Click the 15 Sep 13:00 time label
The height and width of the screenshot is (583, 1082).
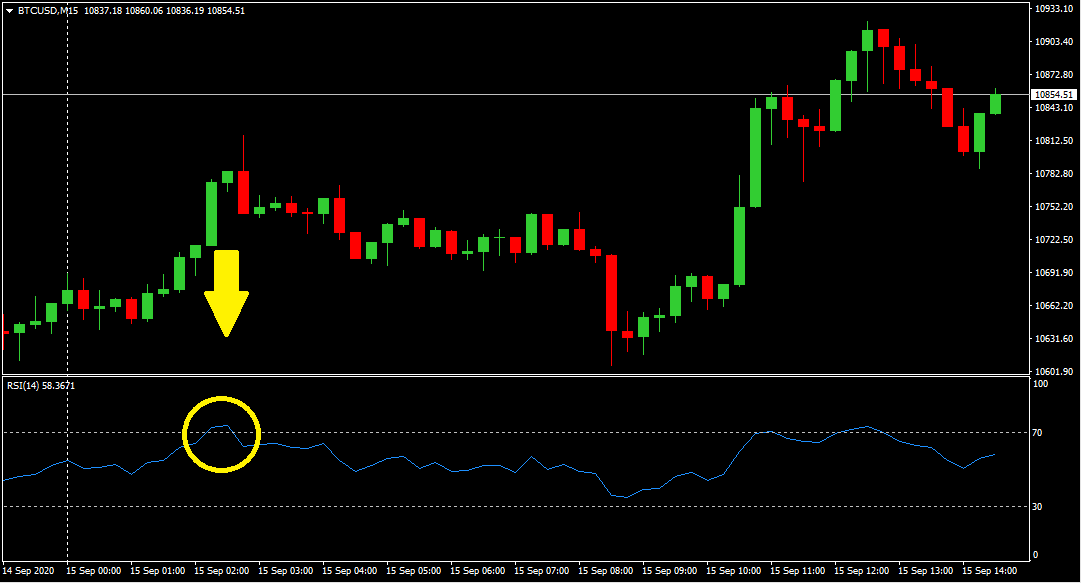pos(925,571)
